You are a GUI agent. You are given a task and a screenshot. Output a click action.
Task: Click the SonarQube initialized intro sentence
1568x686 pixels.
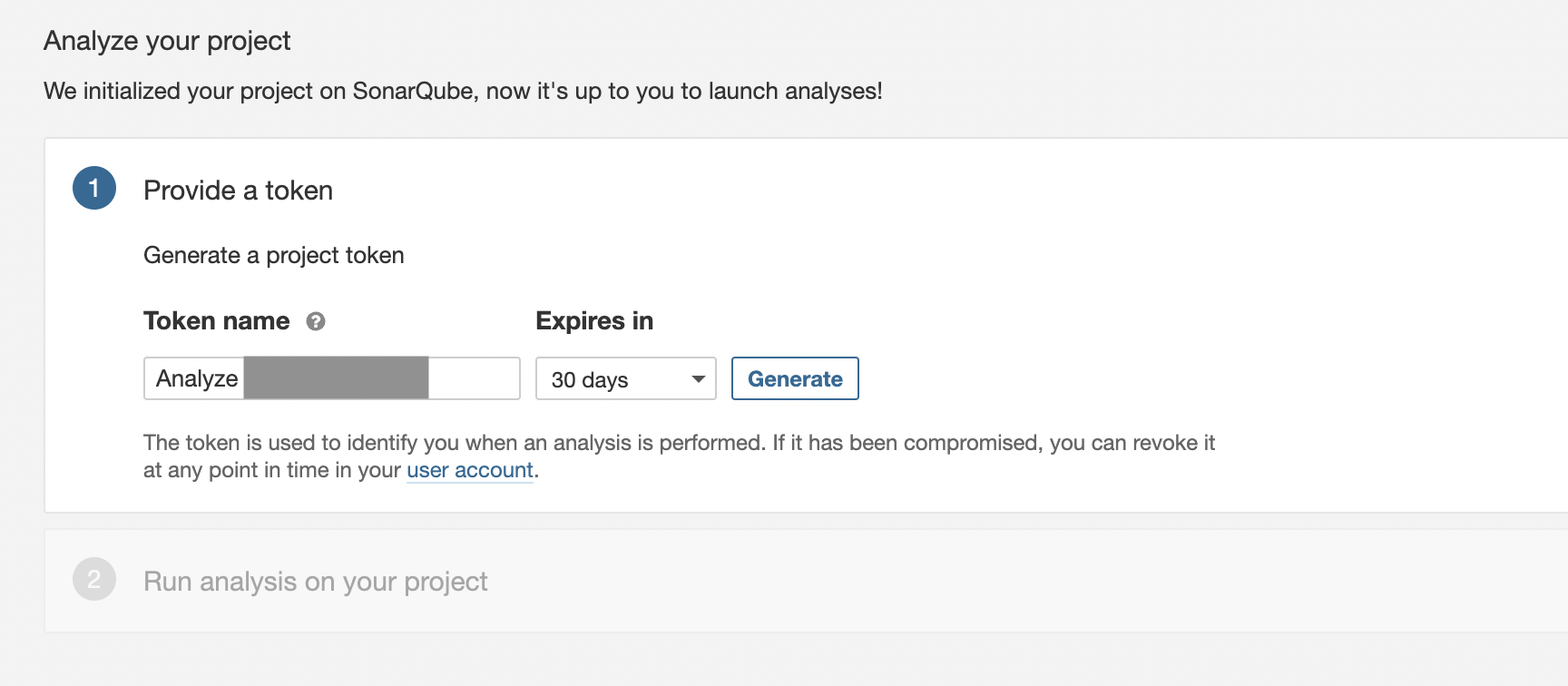coord(463,92)
